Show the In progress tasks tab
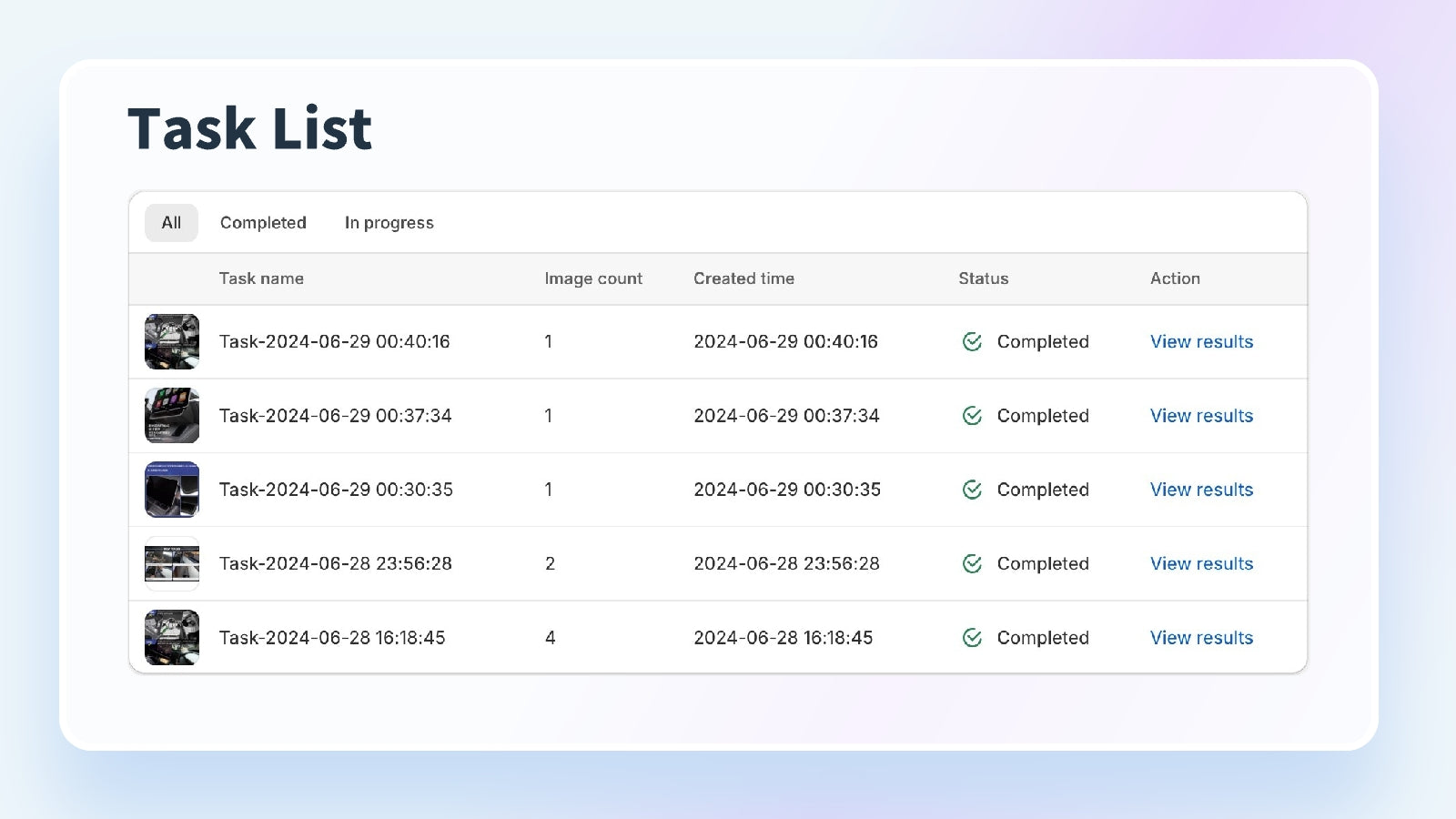This screenshot has width=1456, height=819. [389, 223]
